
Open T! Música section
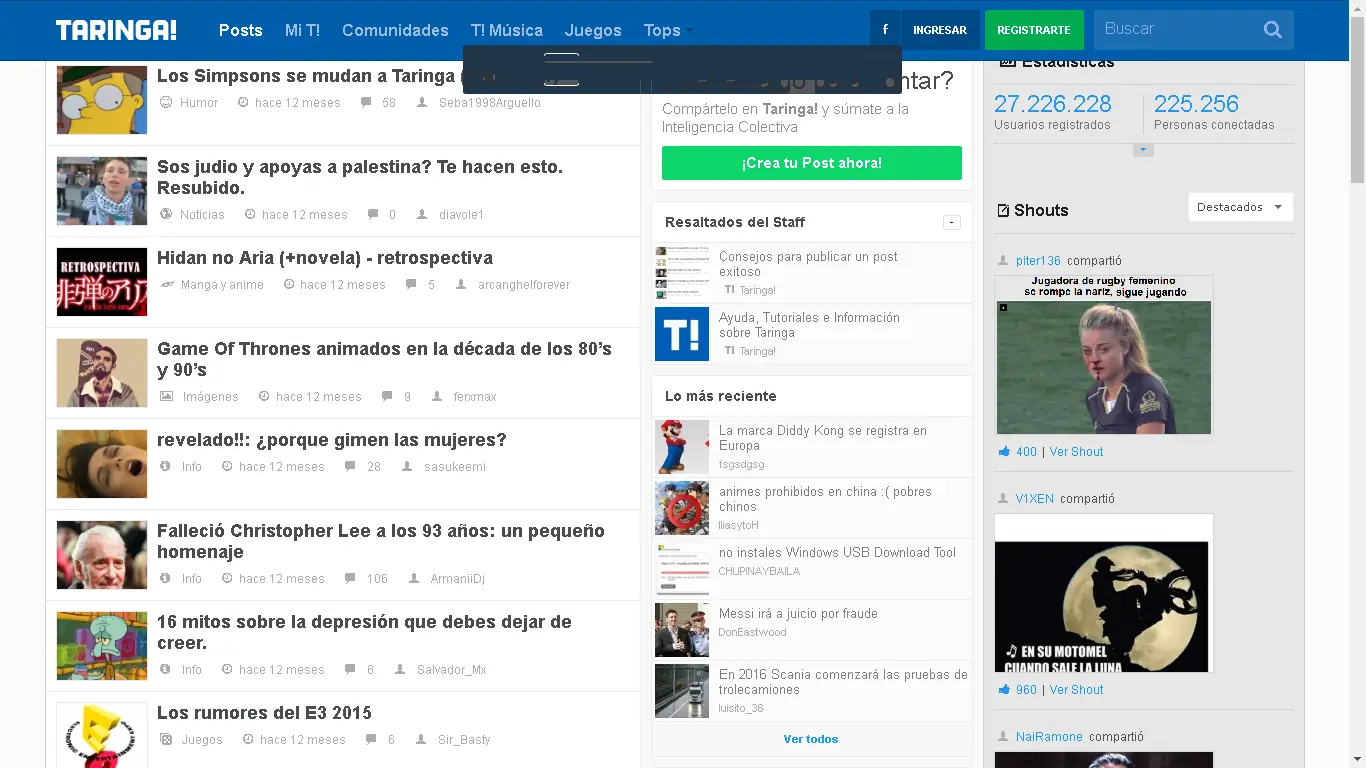click(x=507, y=30)
